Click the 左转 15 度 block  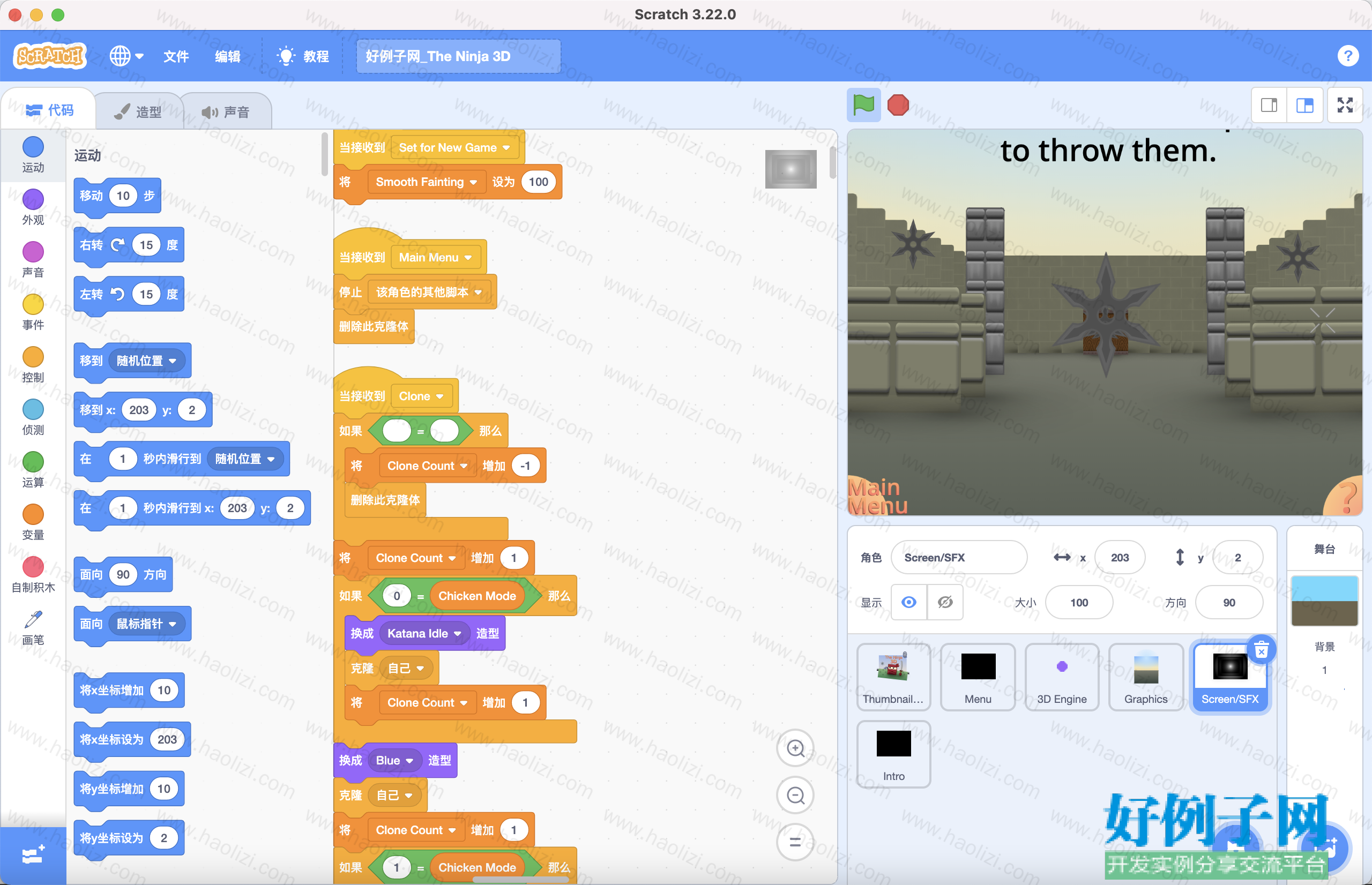[x=129, y=294]
